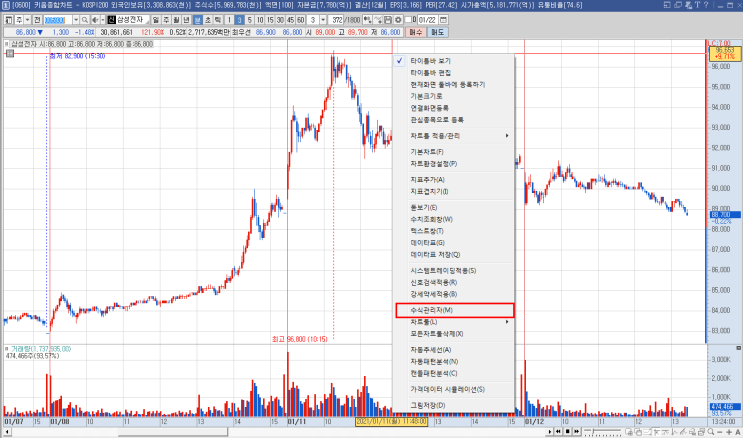Choose 모든차트툴삭제(X) menu entry

454,334
